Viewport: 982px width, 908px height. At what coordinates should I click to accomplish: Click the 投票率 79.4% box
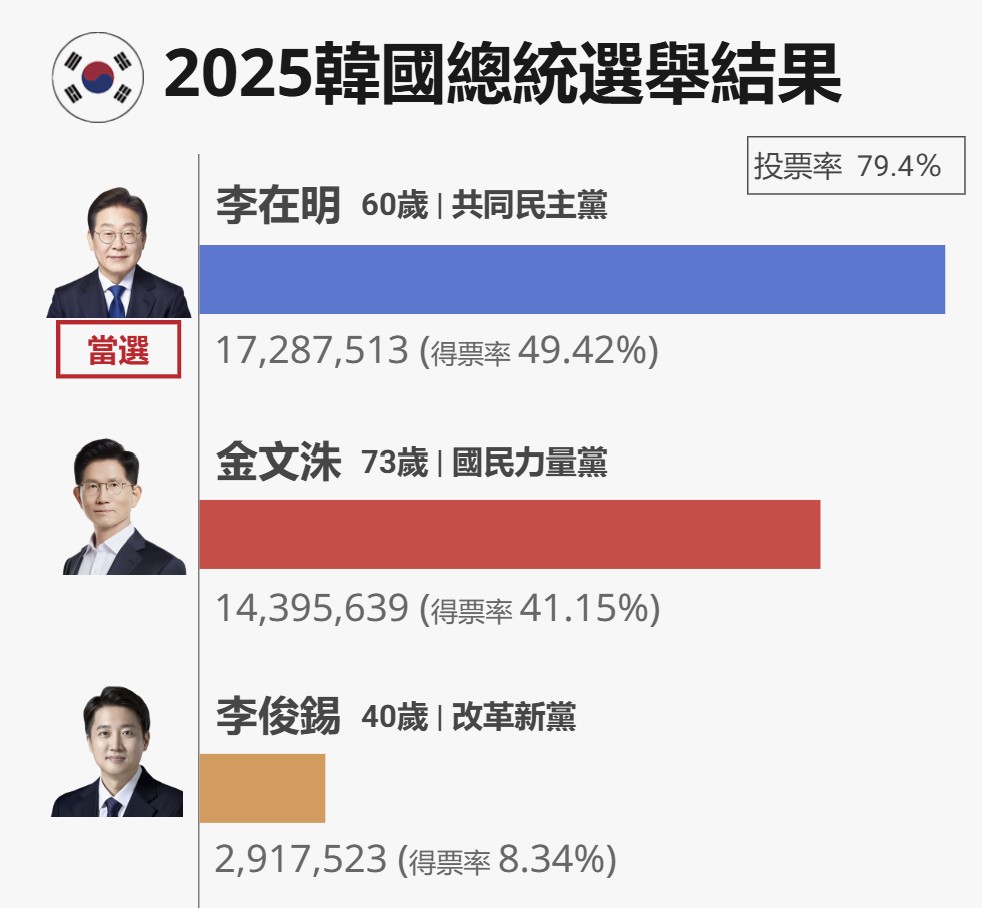[x=855, y=165]
